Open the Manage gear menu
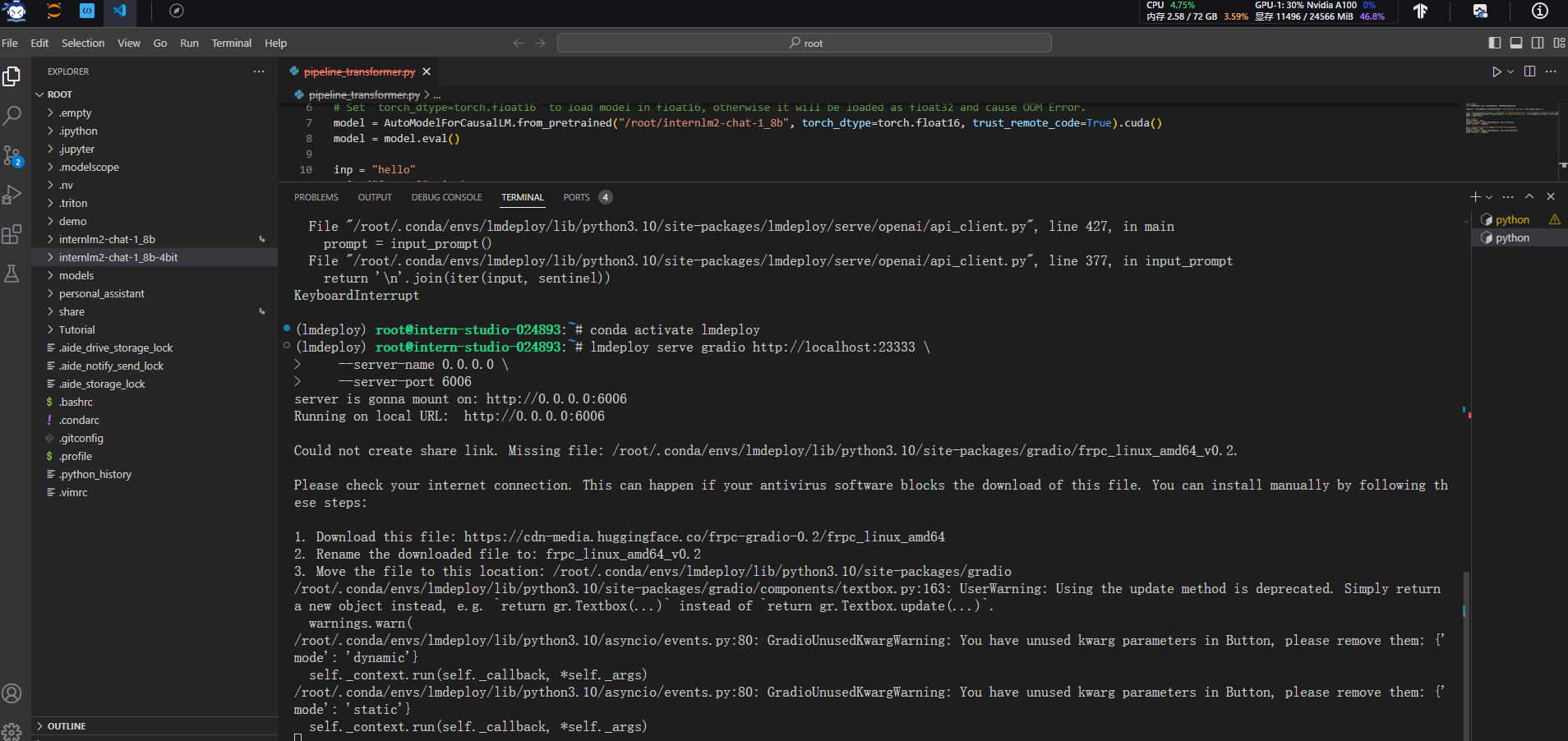The height and width of the screenshot is (741, 1568). tap(12, 730)
